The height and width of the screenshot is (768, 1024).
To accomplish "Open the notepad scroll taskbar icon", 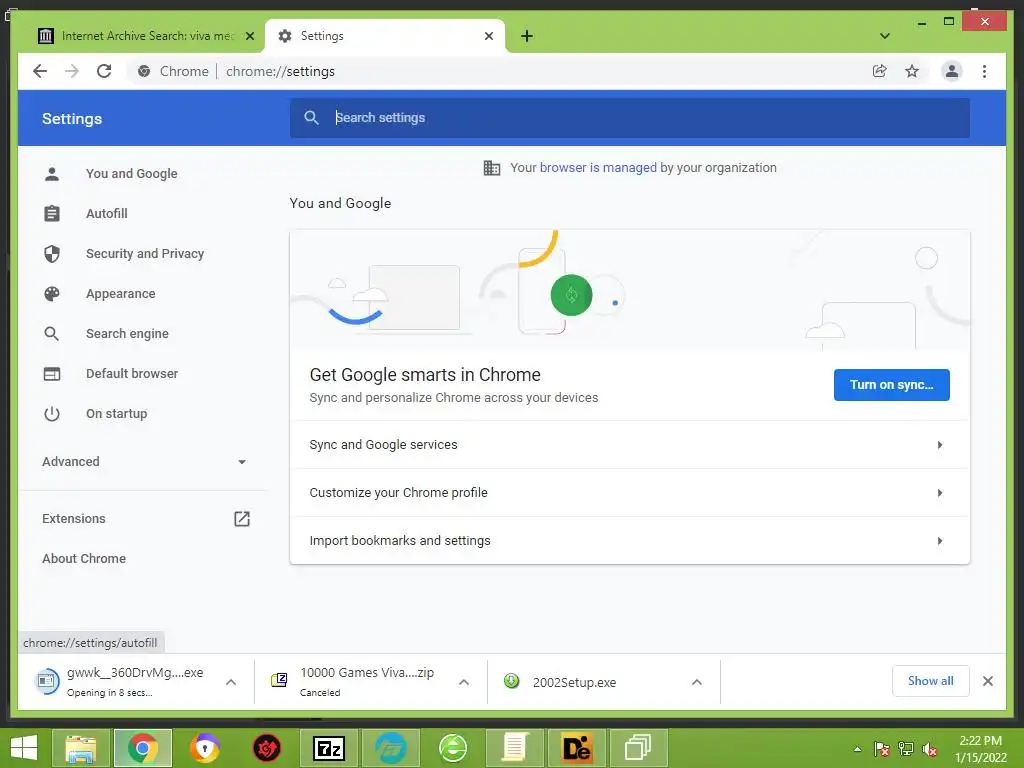I will point(515,748).
